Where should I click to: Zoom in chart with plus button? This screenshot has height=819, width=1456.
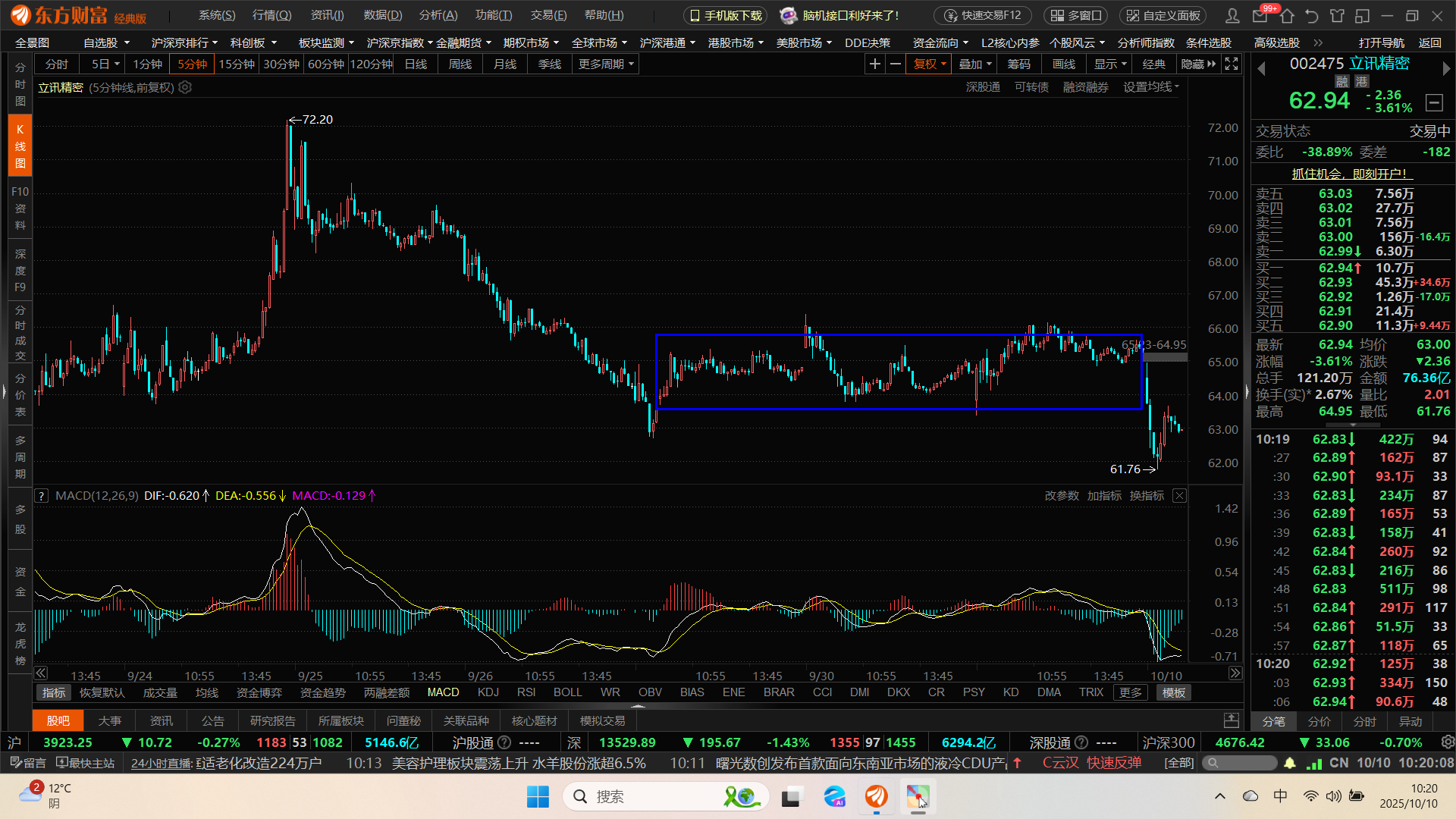874,64
